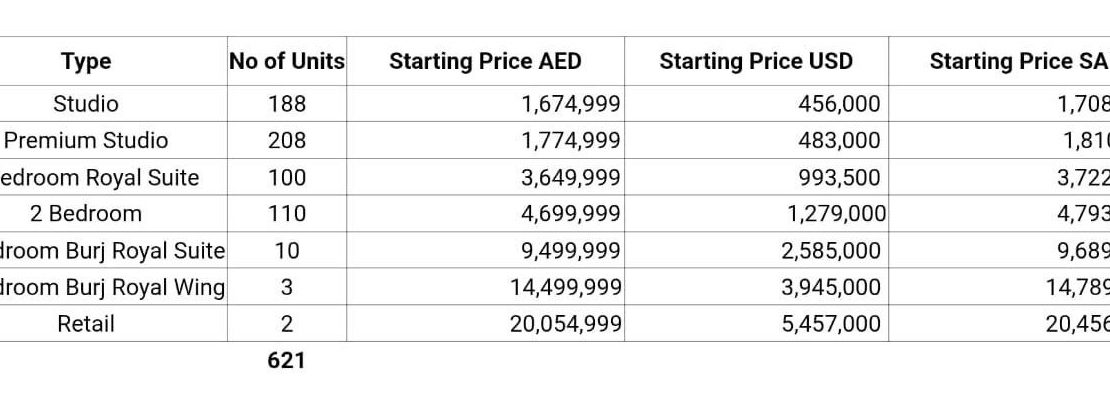Click the Studio row label
The height and width of the screenshot is (413, 1110).
pos(86,104)
